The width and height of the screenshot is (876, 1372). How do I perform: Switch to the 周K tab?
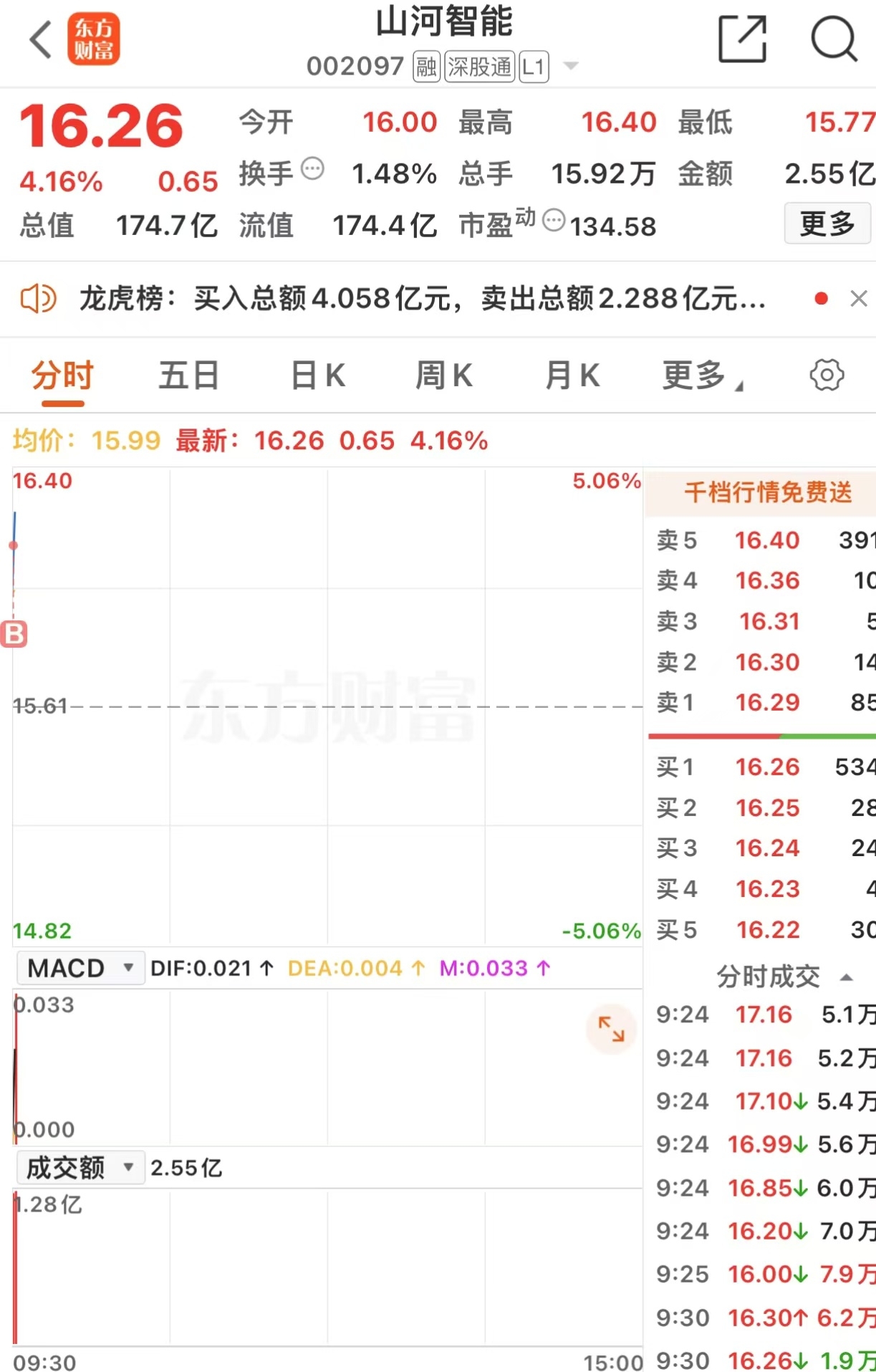coord(444,375)
